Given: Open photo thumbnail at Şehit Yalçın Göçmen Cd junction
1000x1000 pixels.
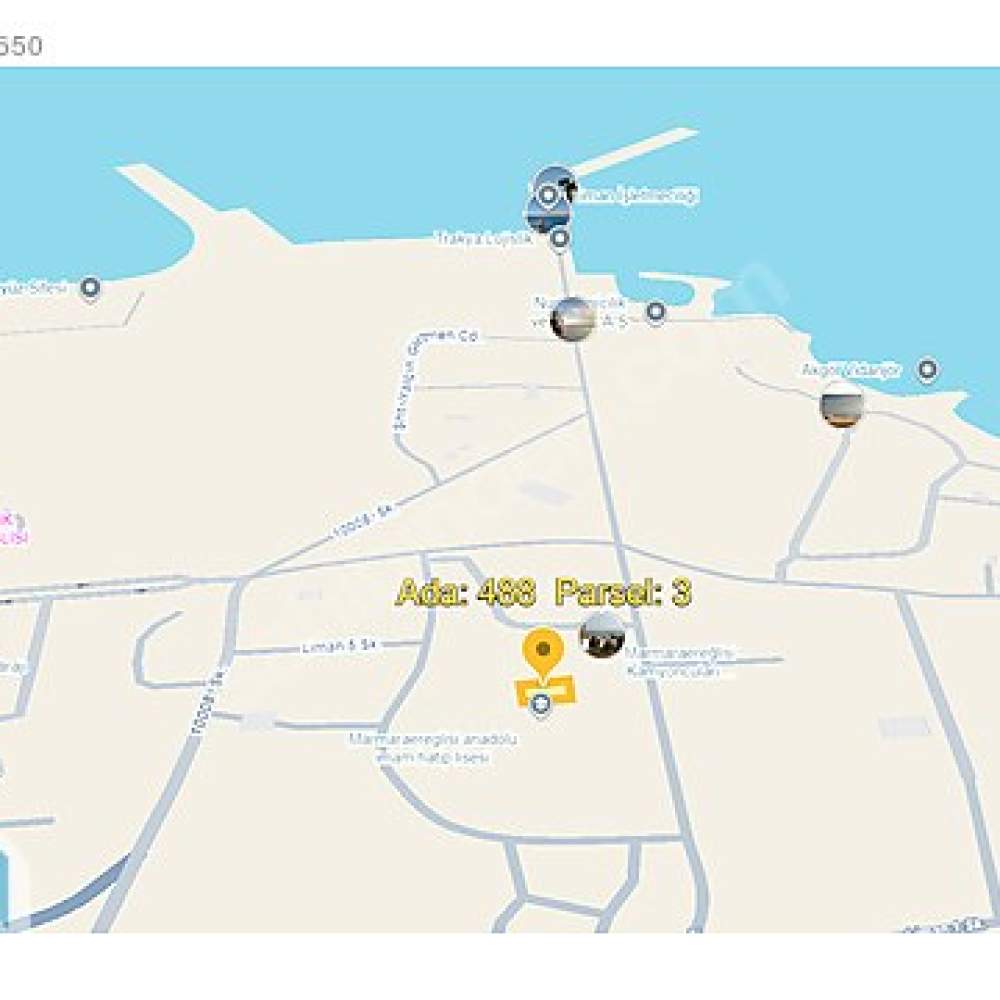Looking at the screenshot, I should point(573,319).
